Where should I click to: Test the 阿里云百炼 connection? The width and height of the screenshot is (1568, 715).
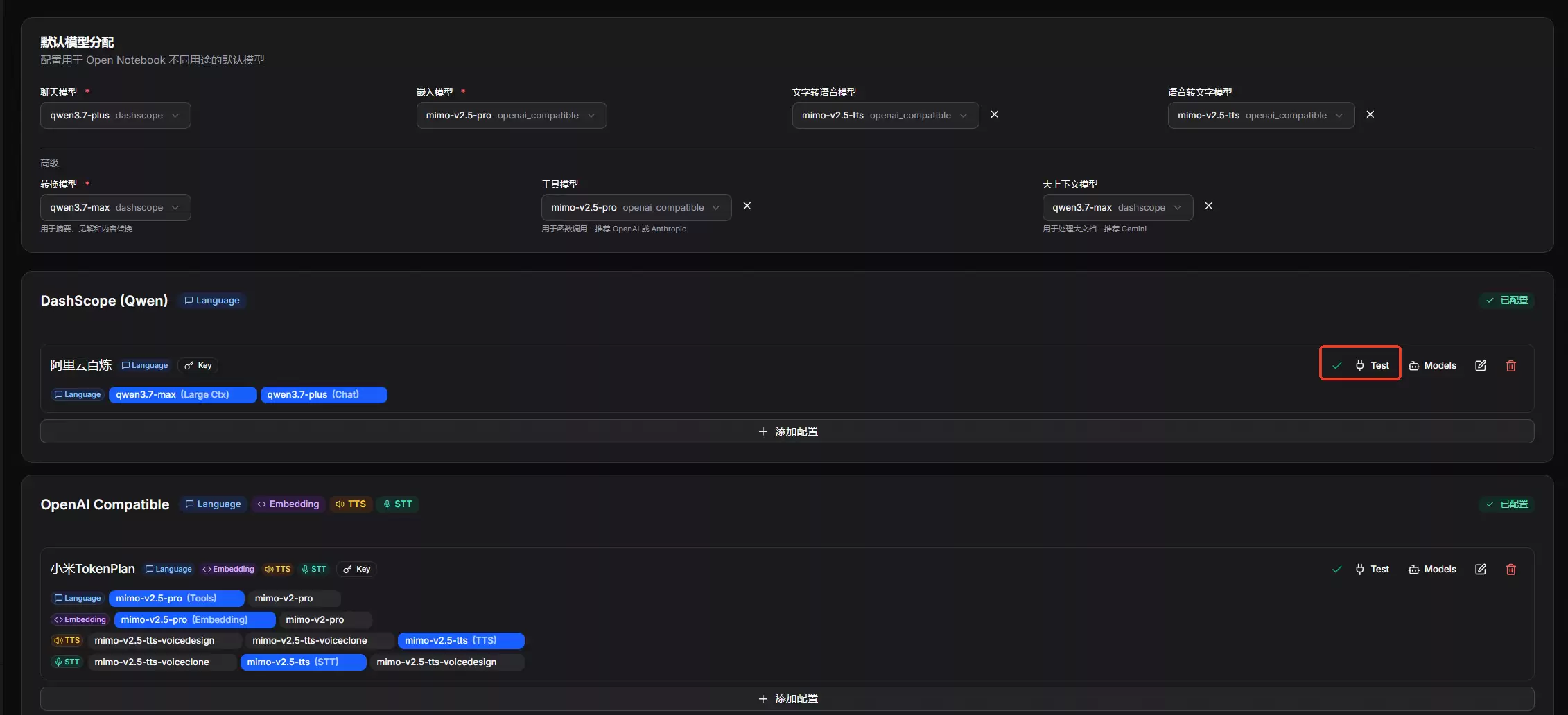(1373, 366)
